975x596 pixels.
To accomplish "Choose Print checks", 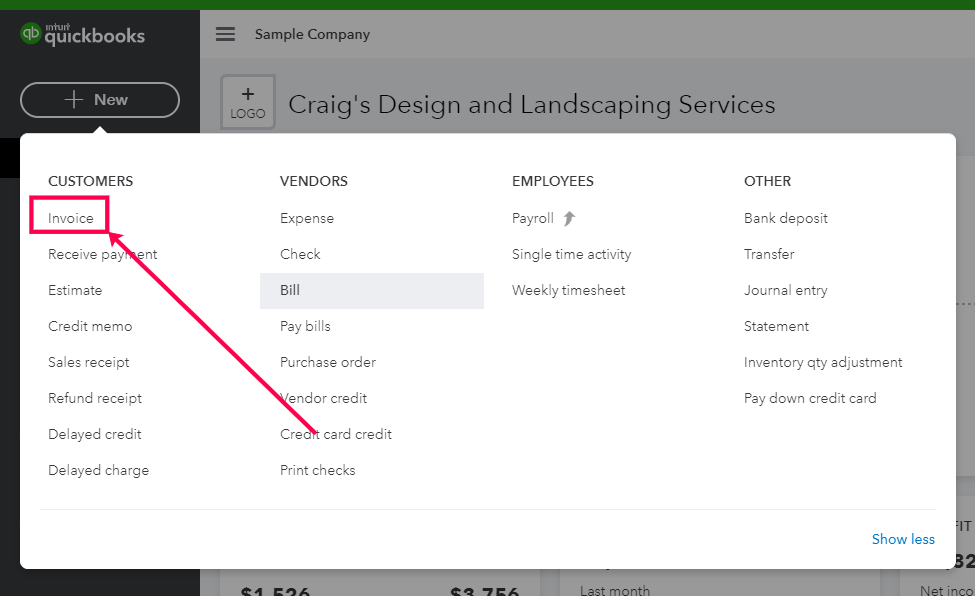I will pyautogui.click(x=318, y=470).
